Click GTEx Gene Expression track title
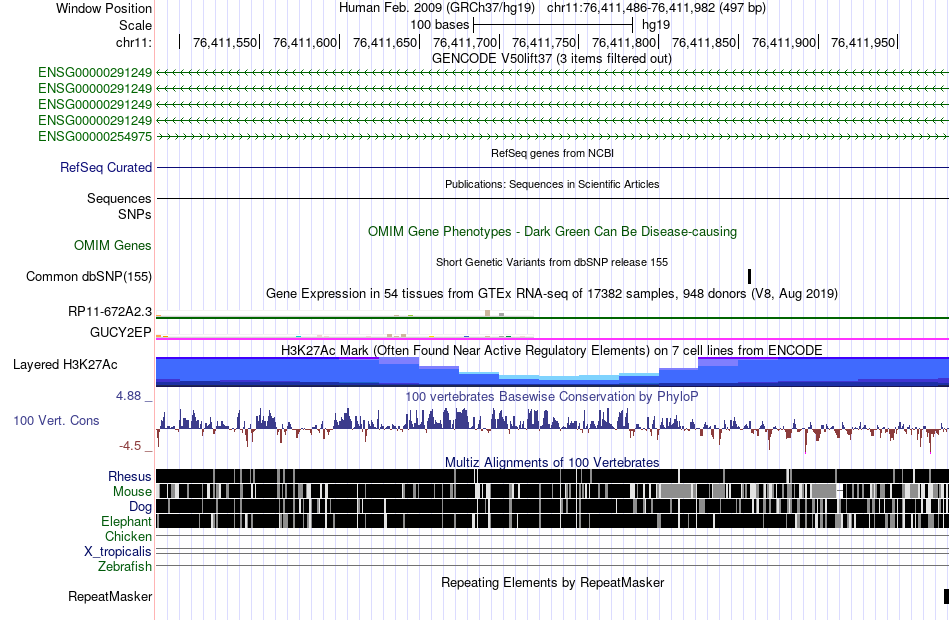Image resolution: width=950 pixels, height=620 pixels. pyautogui.click(x=552, y=294)
